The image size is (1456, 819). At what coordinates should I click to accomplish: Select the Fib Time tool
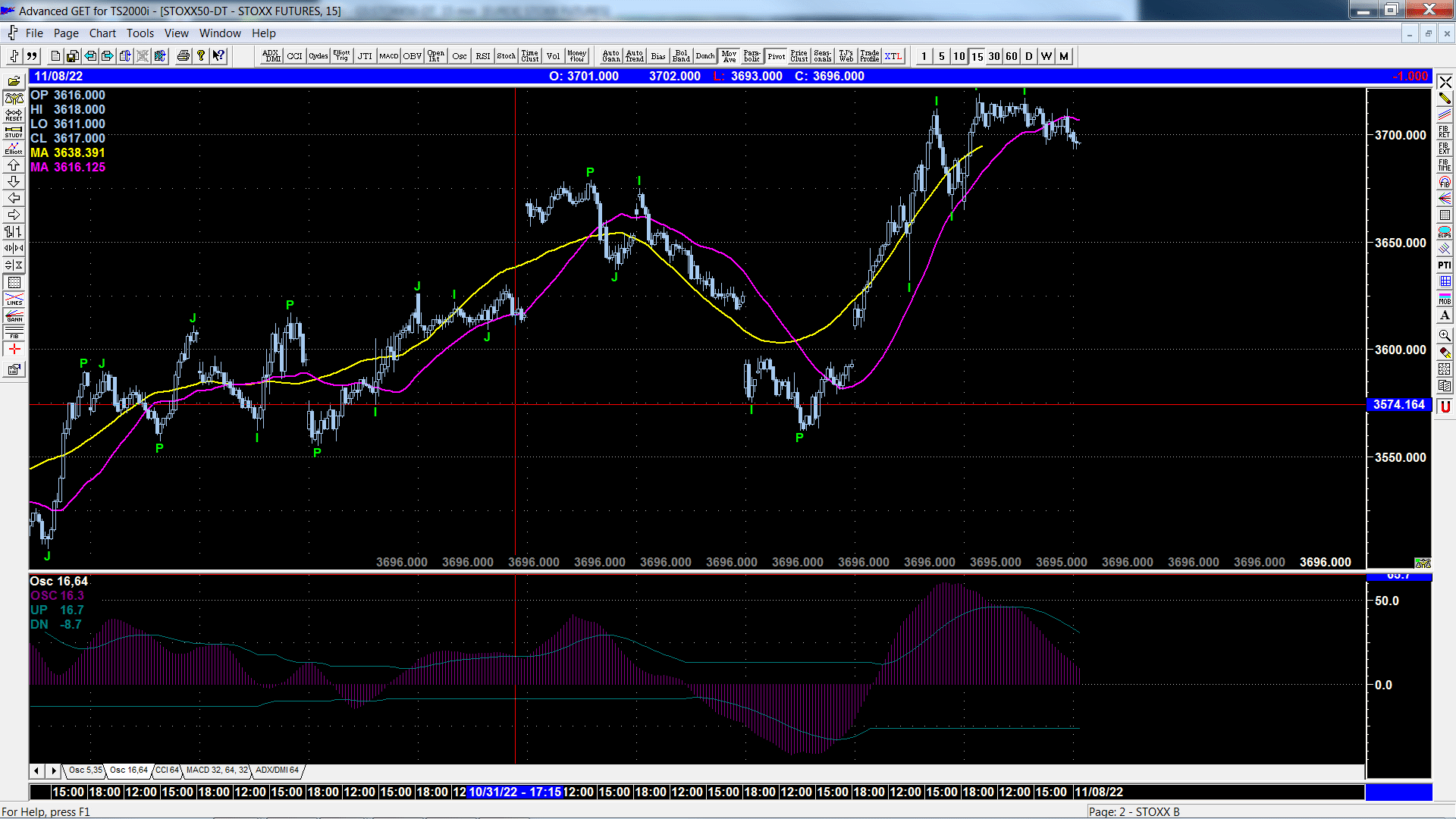pyautogui.click(x=1445, y=165)
